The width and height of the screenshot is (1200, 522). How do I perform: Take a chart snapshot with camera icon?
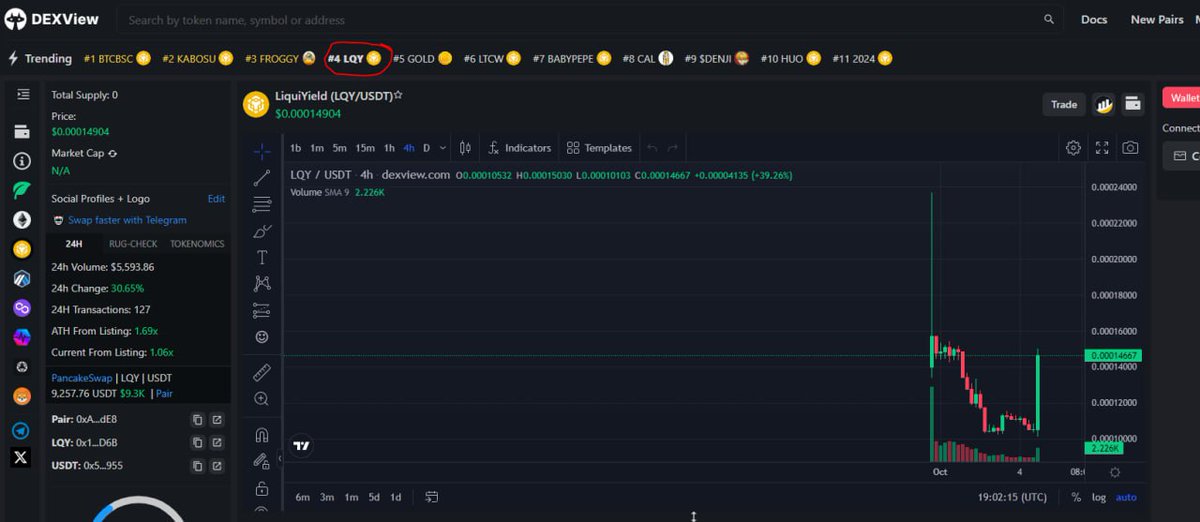pyautogui.click(x=1130, y=147)
